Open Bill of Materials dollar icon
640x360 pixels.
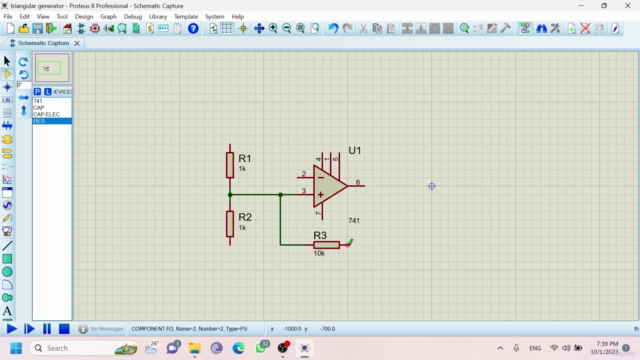tap(150, 28)
